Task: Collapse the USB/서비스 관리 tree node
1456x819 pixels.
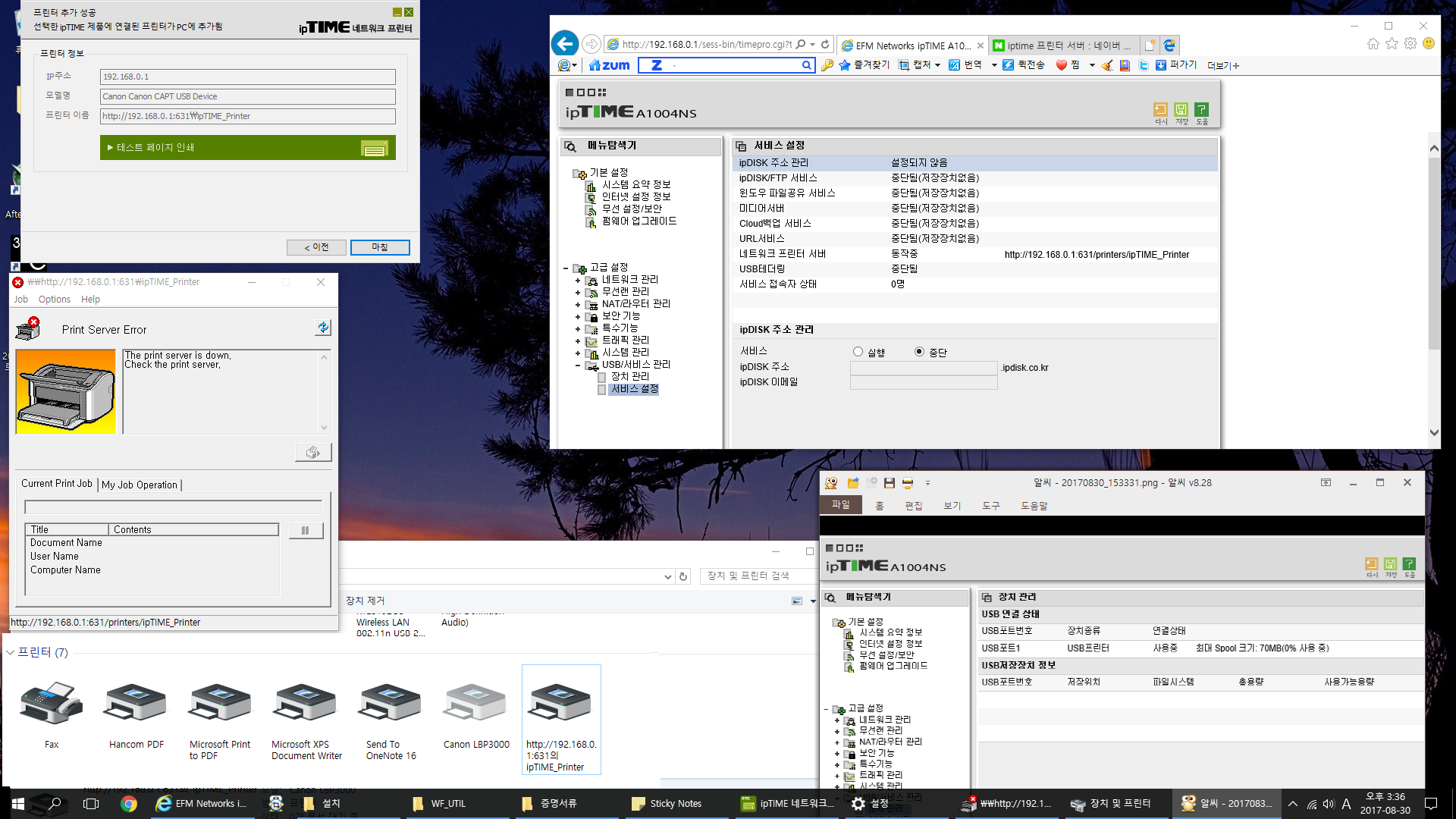Action: coord(578,366)
